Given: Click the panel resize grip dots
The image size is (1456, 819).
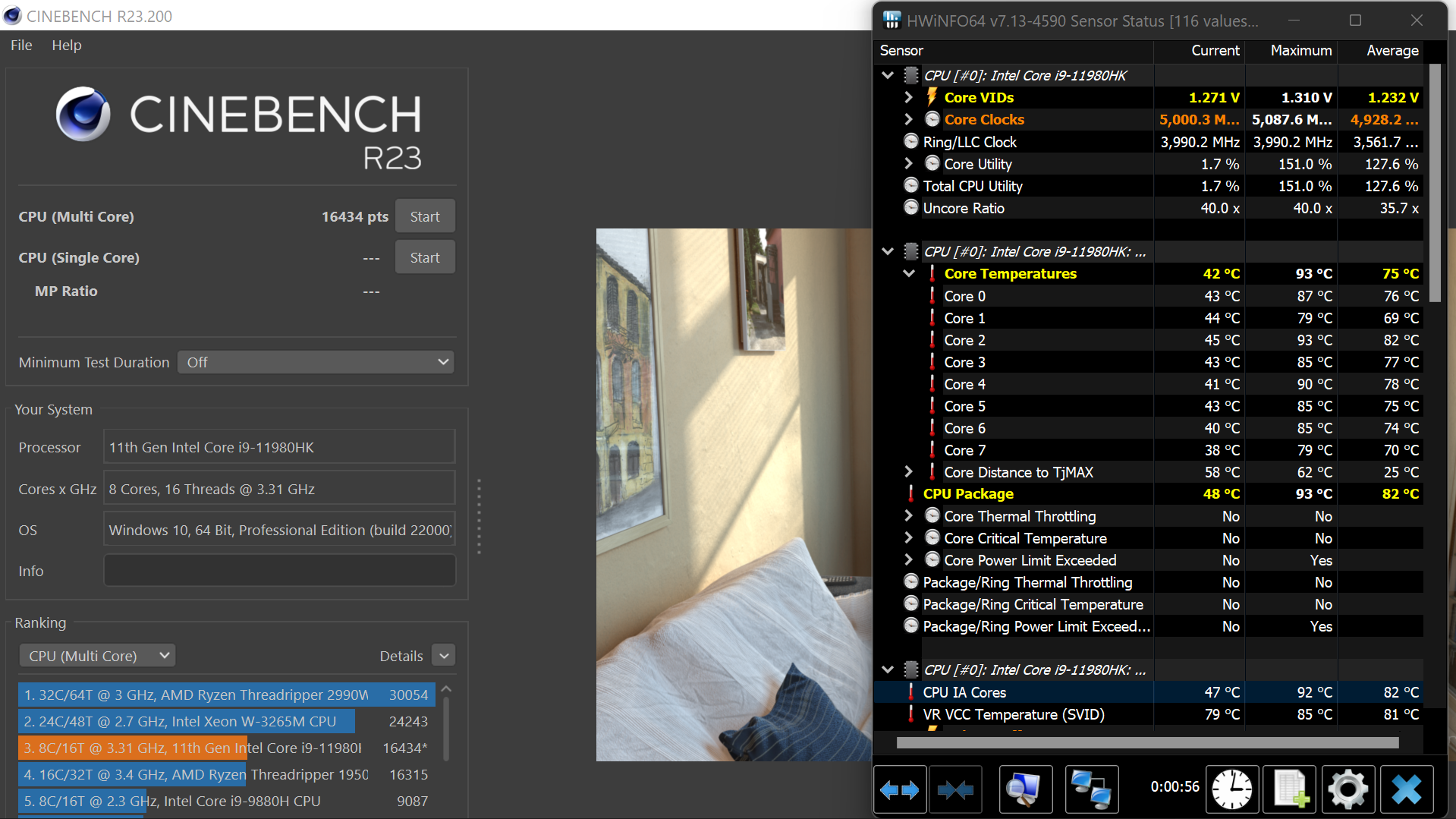Looking at the screenshot, I should coord(479,516).
